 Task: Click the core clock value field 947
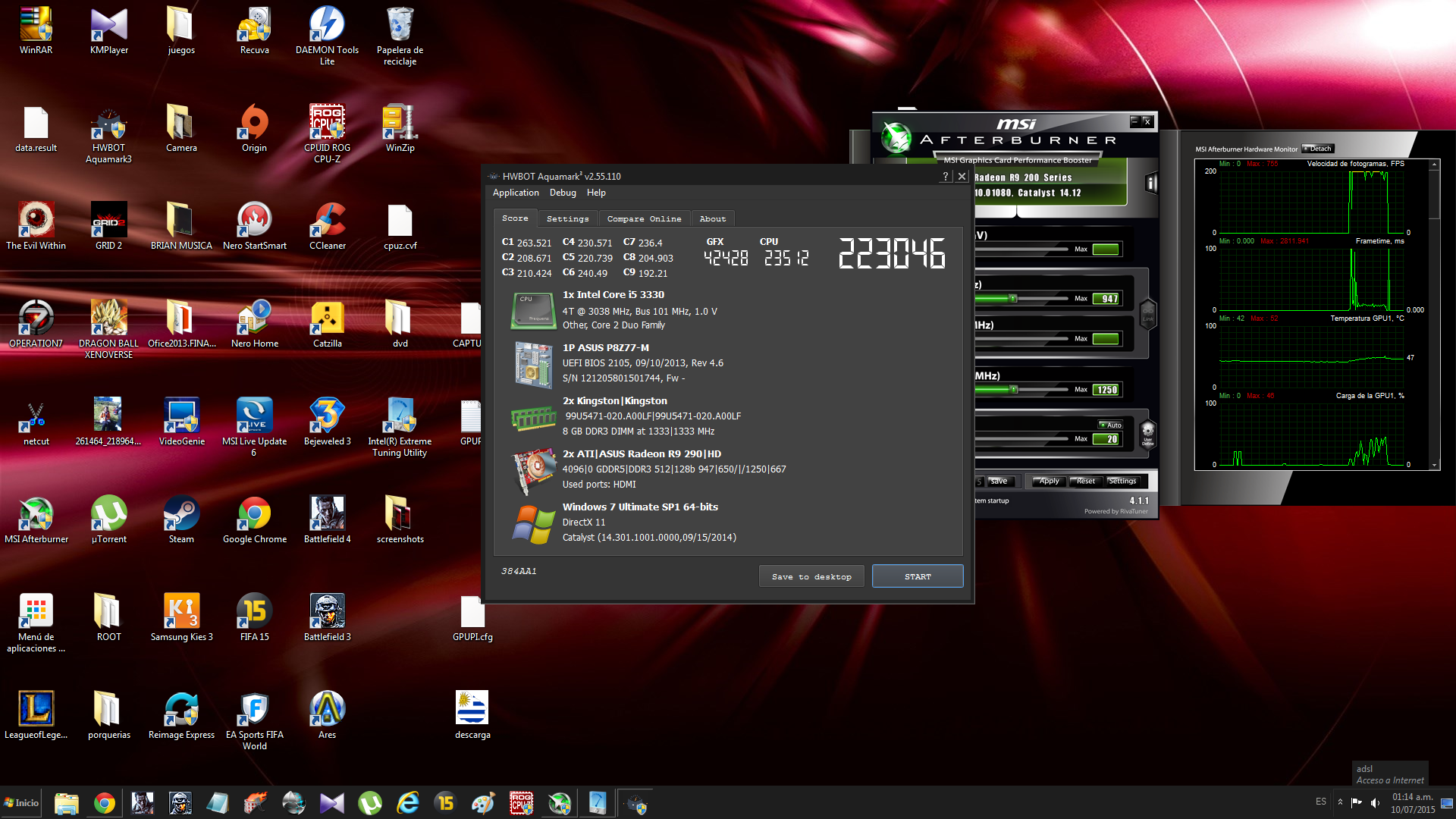1106,299
